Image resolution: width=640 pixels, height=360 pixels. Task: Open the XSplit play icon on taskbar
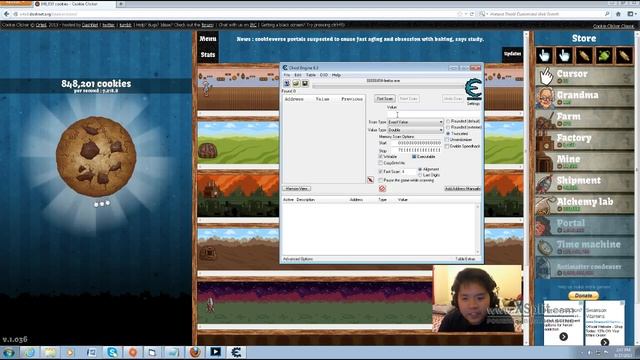tap(216, 352)
